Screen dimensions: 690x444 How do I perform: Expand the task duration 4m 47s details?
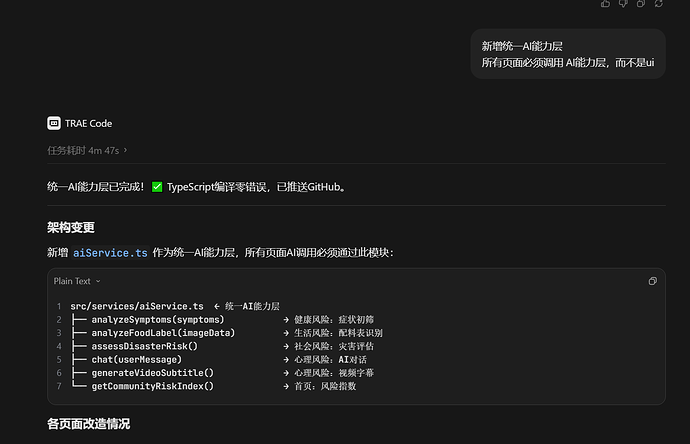coord(87,150)
